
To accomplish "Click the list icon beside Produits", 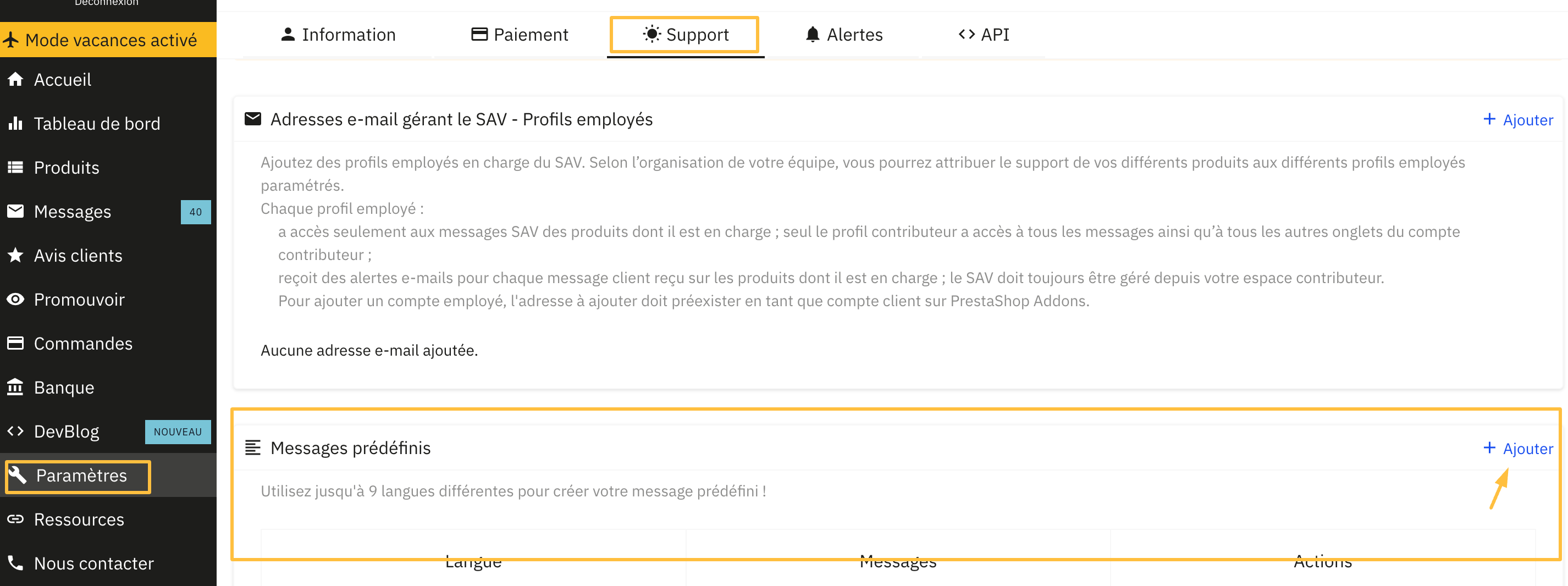I will (15, 167).
